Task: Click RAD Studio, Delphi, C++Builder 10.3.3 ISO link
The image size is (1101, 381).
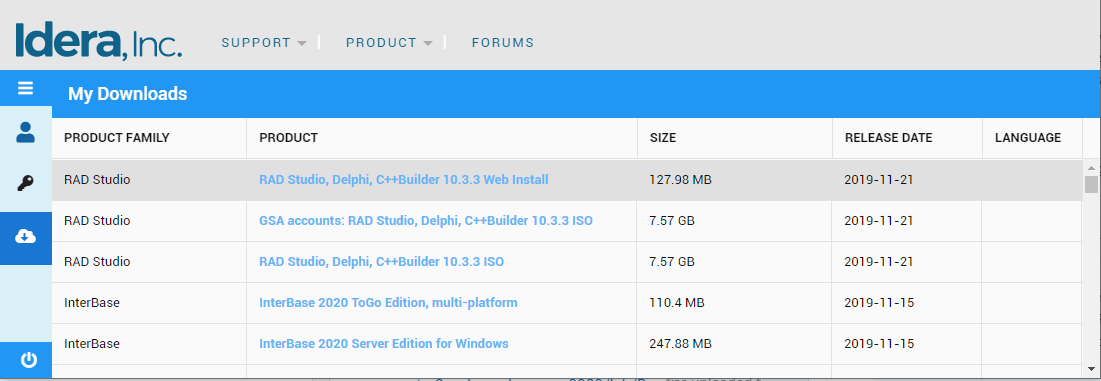Action: click(381, 262)
